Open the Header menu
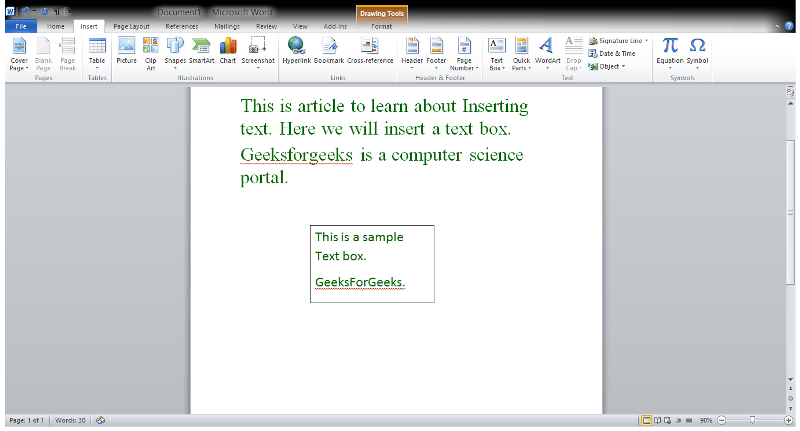 pyautogui.click(x=412, y=54)
